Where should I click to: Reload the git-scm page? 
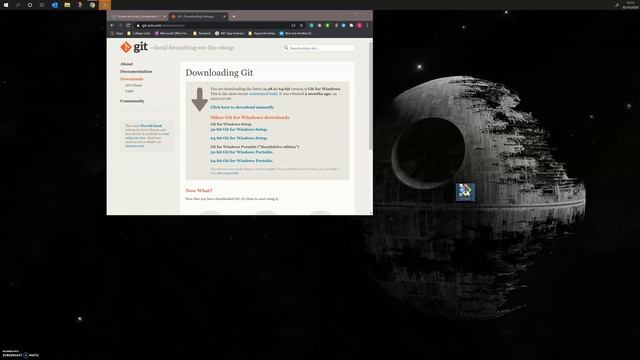tap(128, 25)
